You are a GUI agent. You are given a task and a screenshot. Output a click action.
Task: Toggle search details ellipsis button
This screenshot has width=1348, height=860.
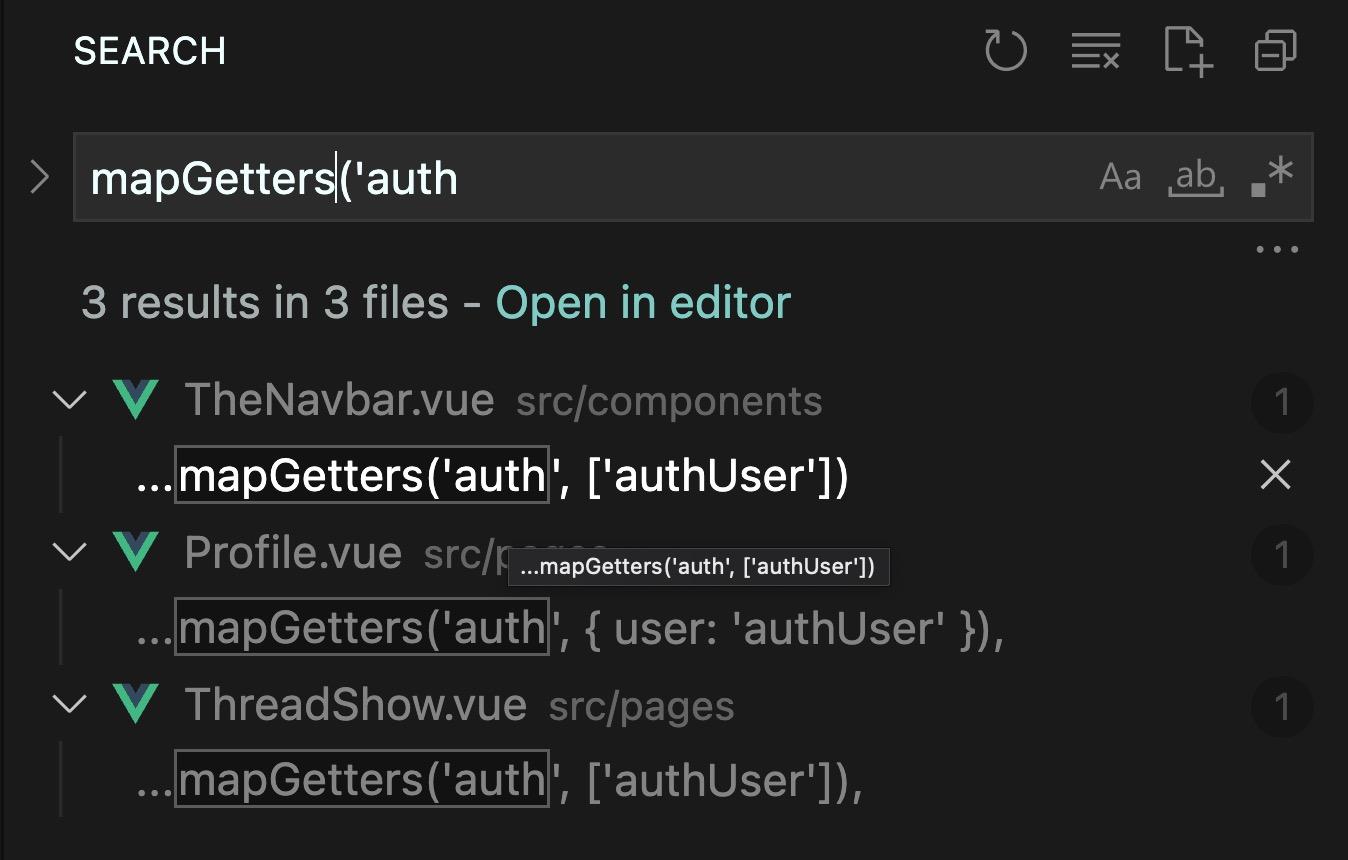[1277, 250]
